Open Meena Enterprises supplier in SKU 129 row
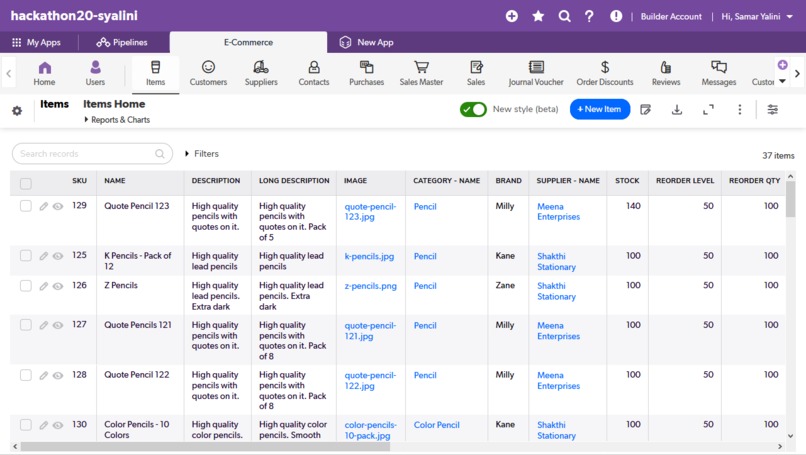Screen dimensions: 806x455 pos(558,212)
